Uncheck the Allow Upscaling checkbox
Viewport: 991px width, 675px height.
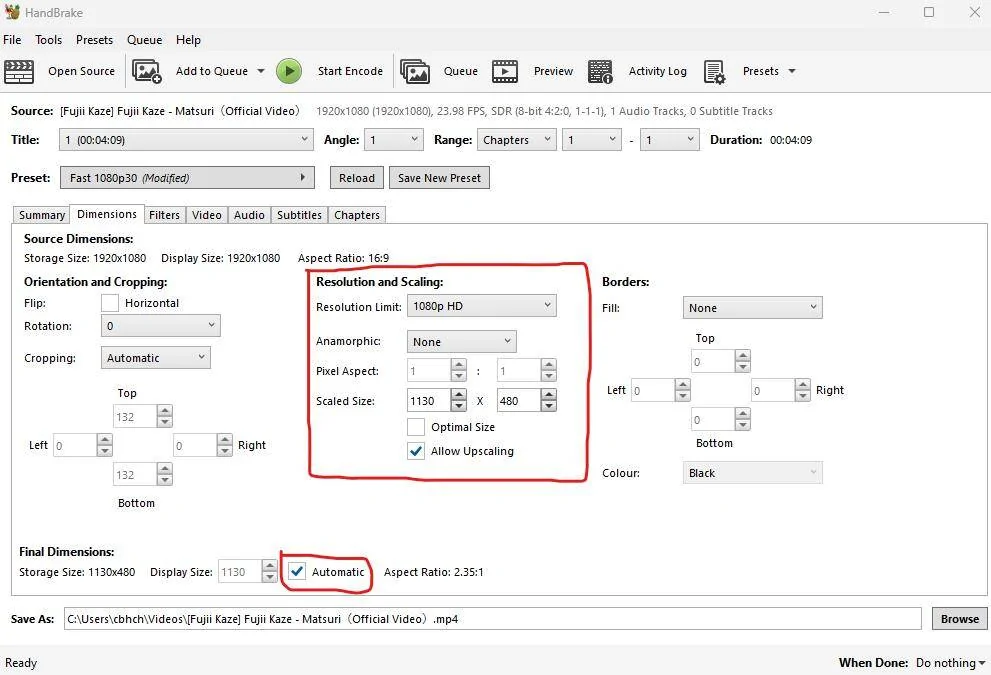416,451
